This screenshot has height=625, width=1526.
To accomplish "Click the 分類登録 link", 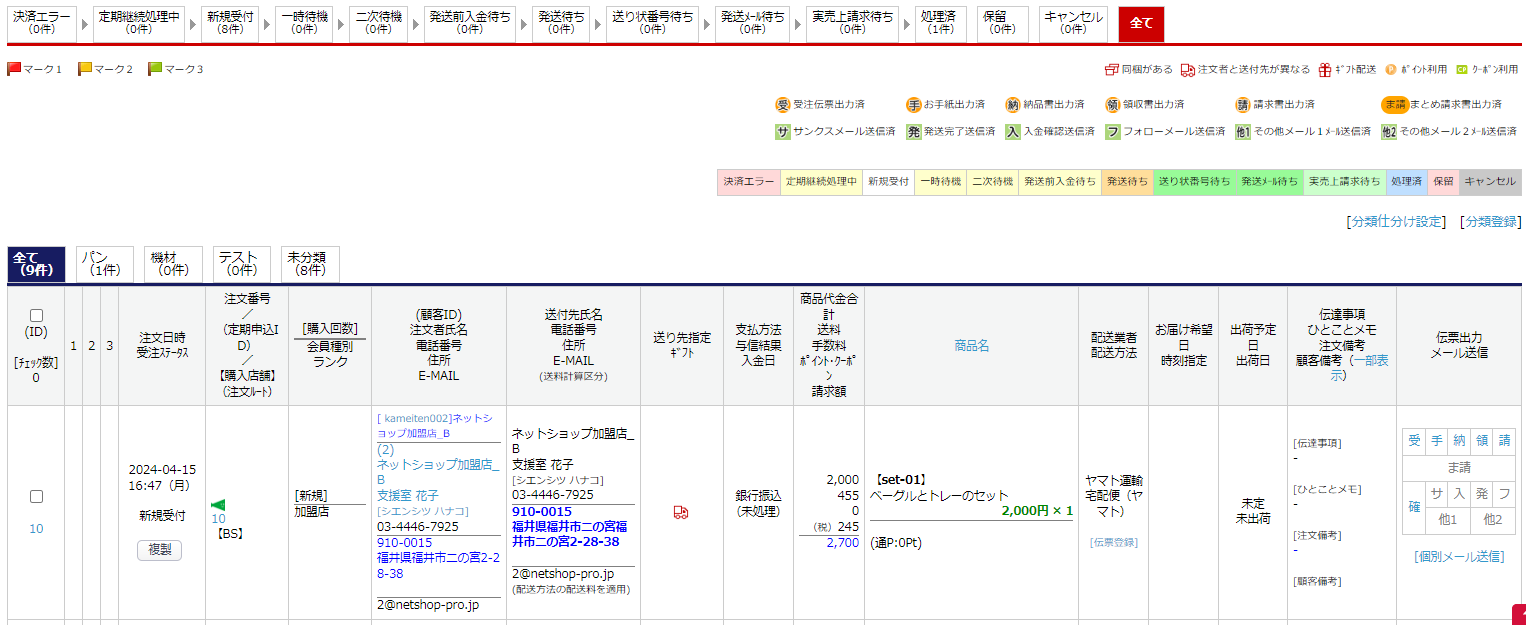I will (1490, 222).
